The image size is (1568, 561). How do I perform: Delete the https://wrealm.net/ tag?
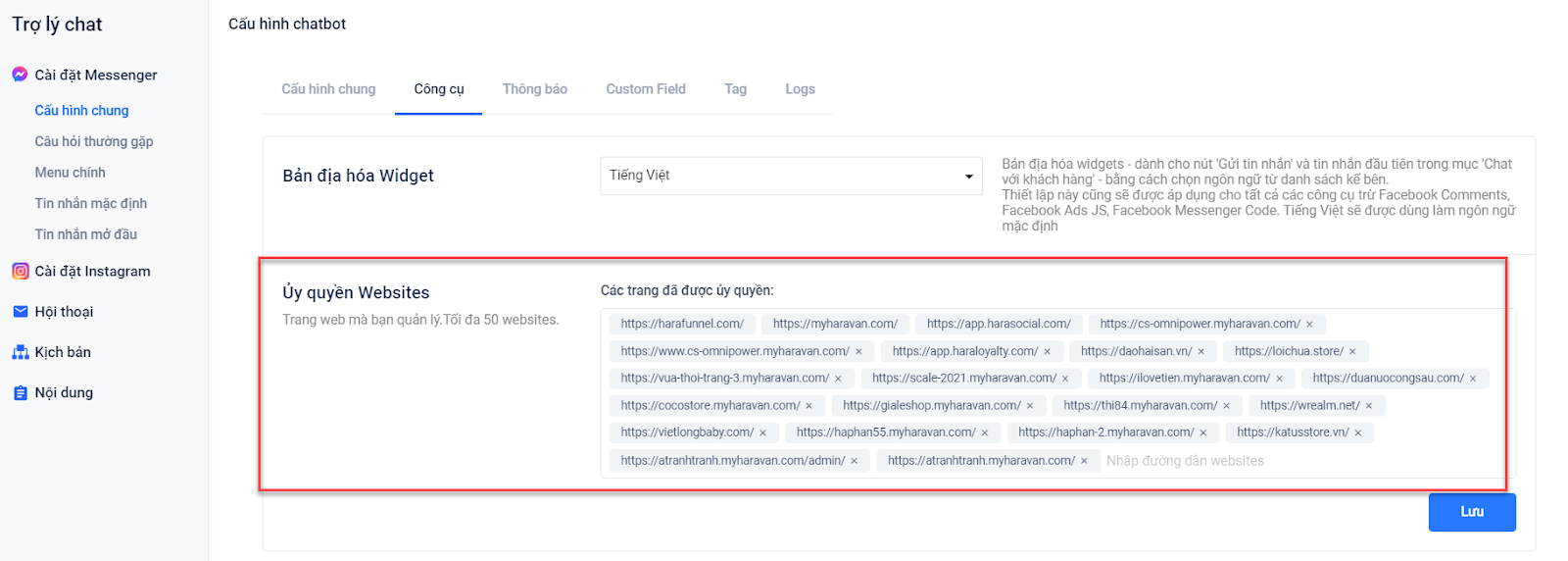tap(1368, 406)
